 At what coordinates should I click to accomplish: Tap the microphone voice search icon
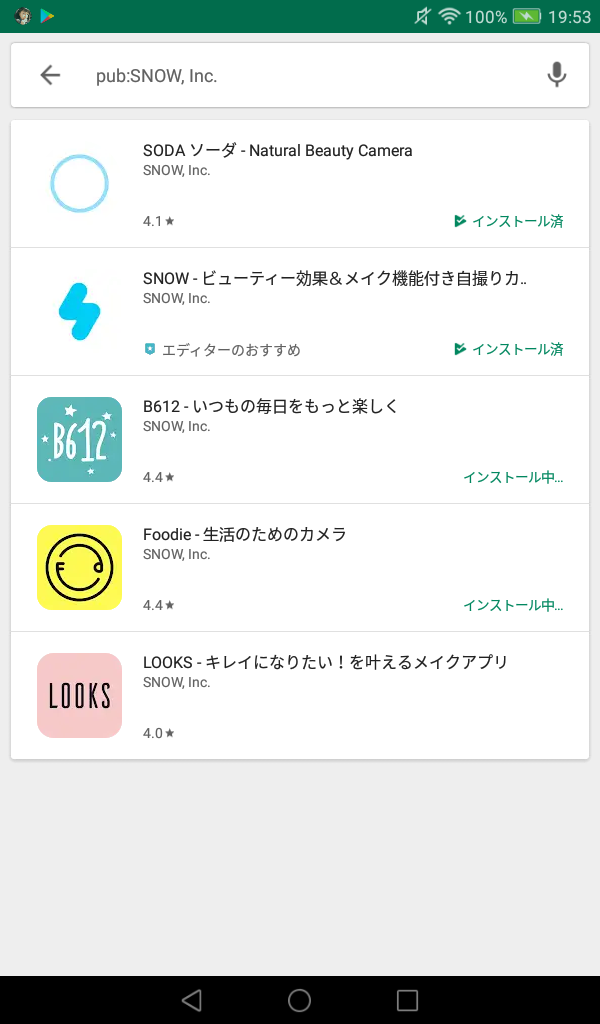557,75
